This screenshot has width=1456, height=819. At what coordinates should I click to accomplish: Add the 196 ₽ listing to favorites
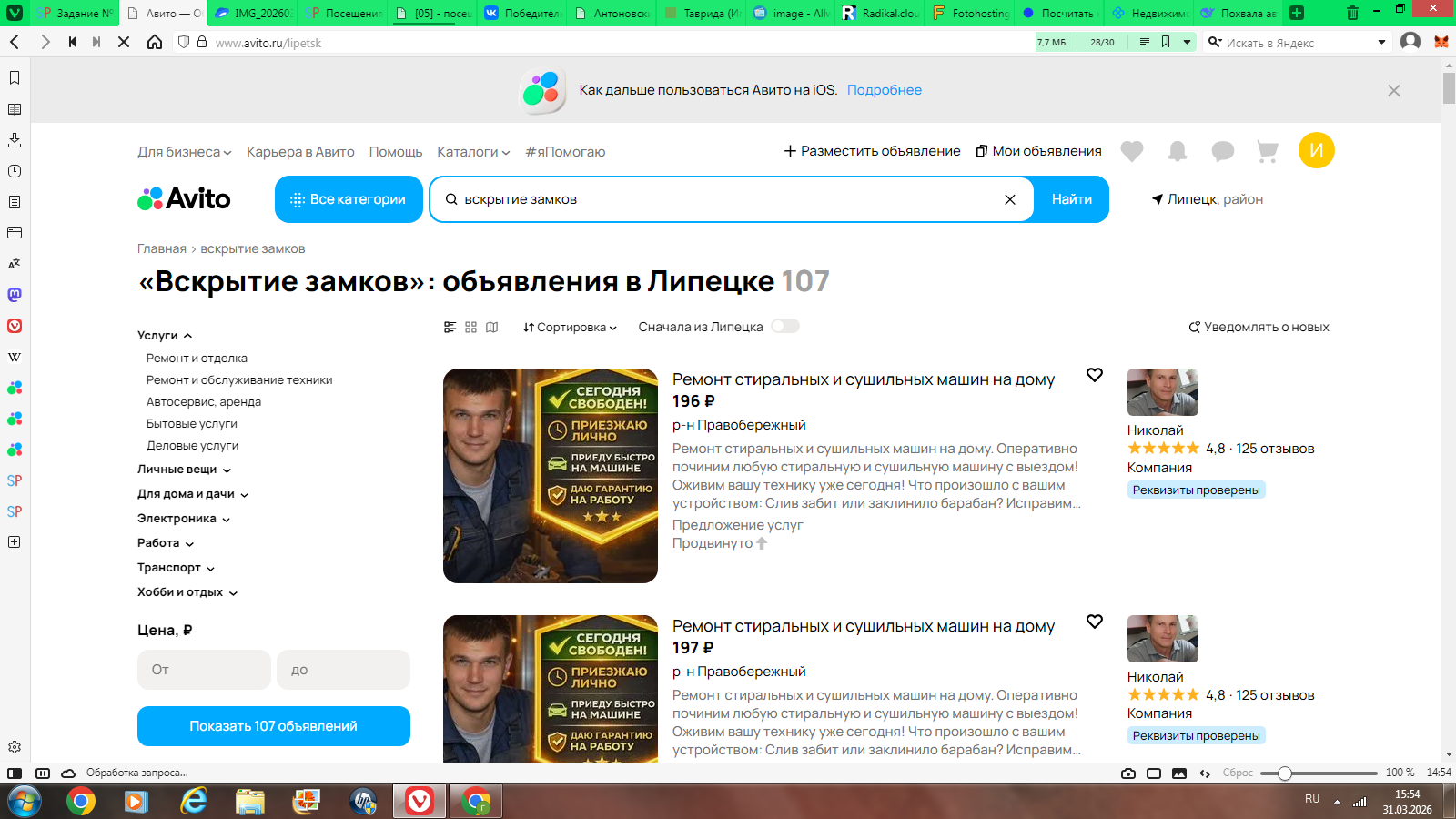point(1095,375)
